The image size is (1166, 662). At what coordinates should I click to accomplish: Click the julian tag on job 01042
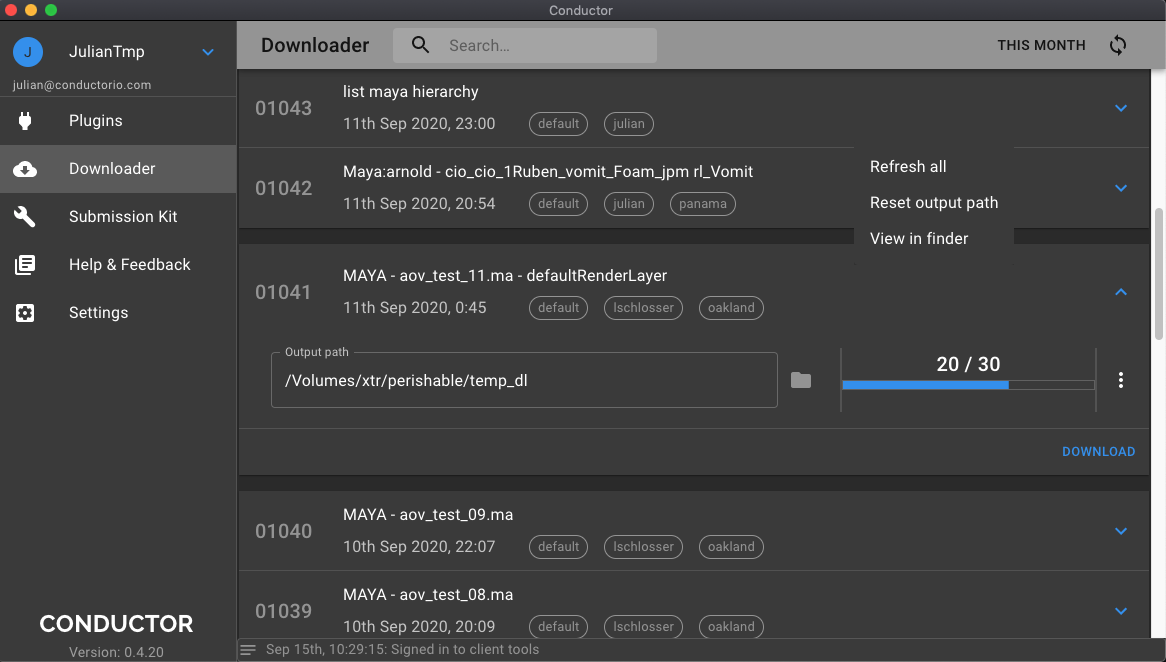pos(629,204)
